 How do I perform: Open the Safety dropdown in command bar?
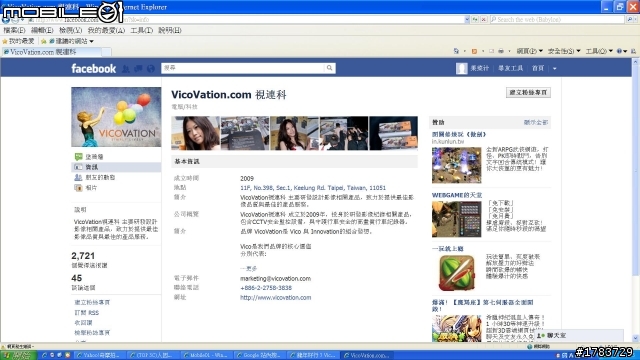tap(564, 51)
